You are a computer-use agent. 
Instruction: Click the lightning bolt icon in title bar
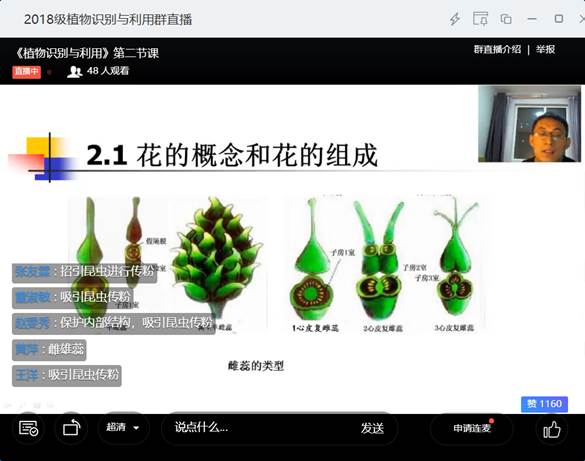455,19
